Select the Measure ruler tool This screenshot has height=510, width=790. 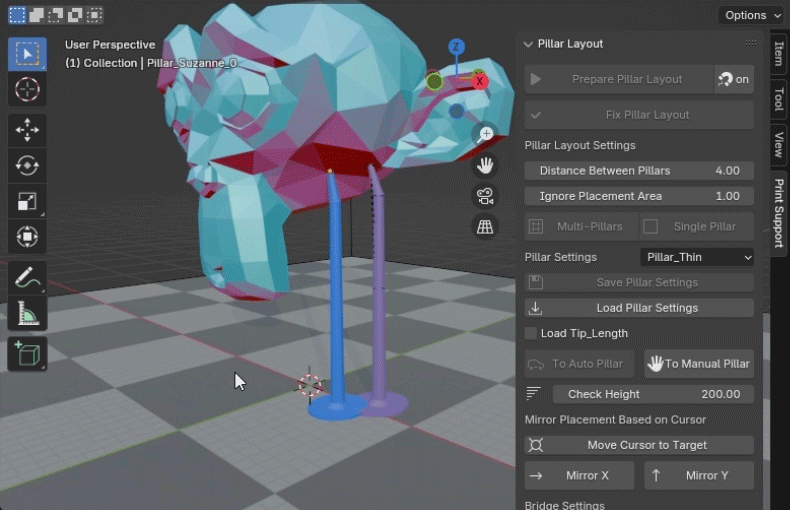[x=27, y=313]
